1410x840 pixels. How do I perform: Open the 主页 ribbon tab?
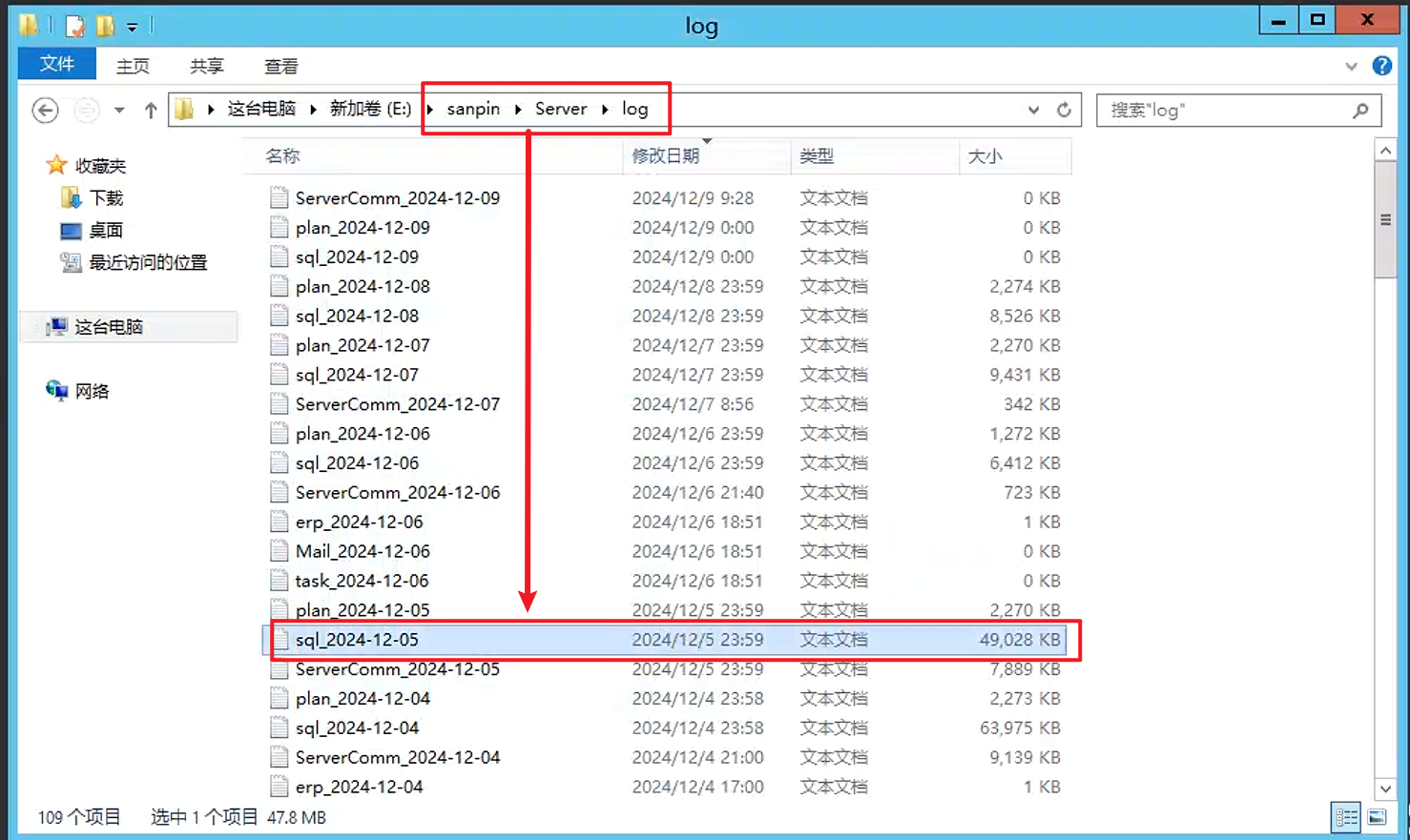click(133, 66)
